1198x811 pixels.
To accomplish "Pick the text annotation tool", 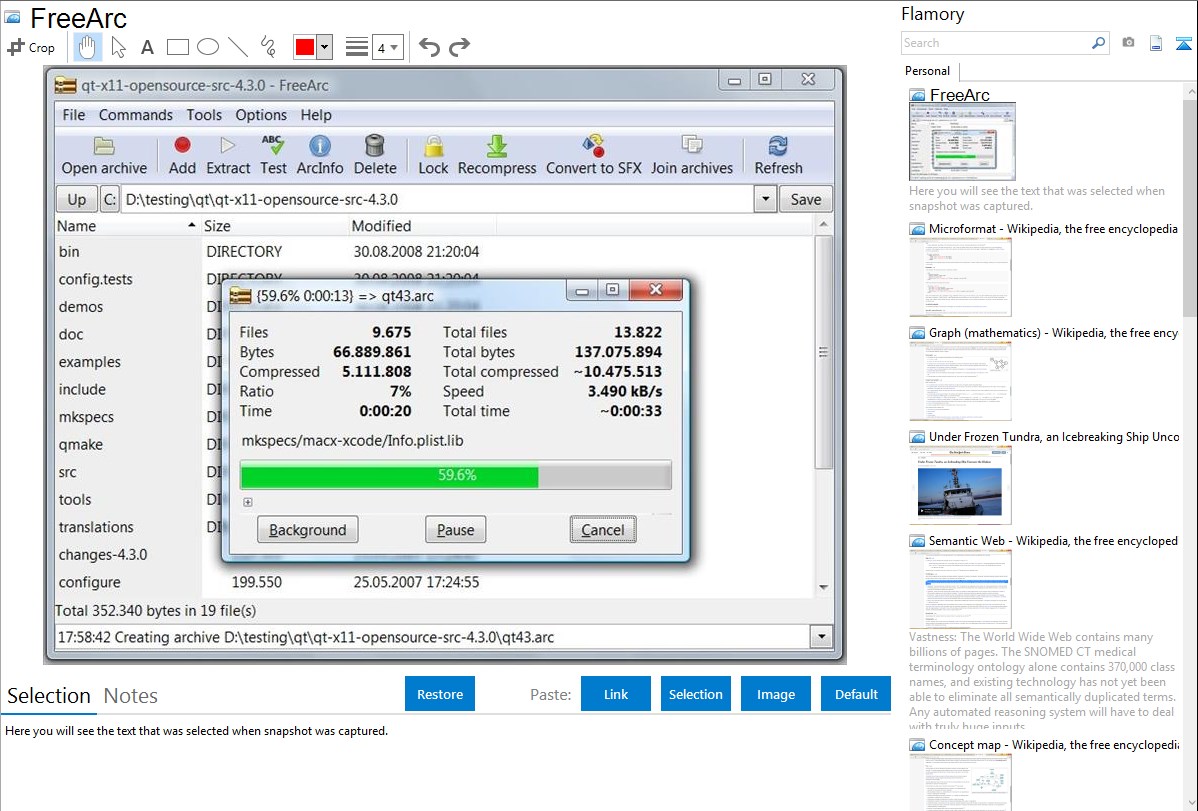I will tap(147, 47).
